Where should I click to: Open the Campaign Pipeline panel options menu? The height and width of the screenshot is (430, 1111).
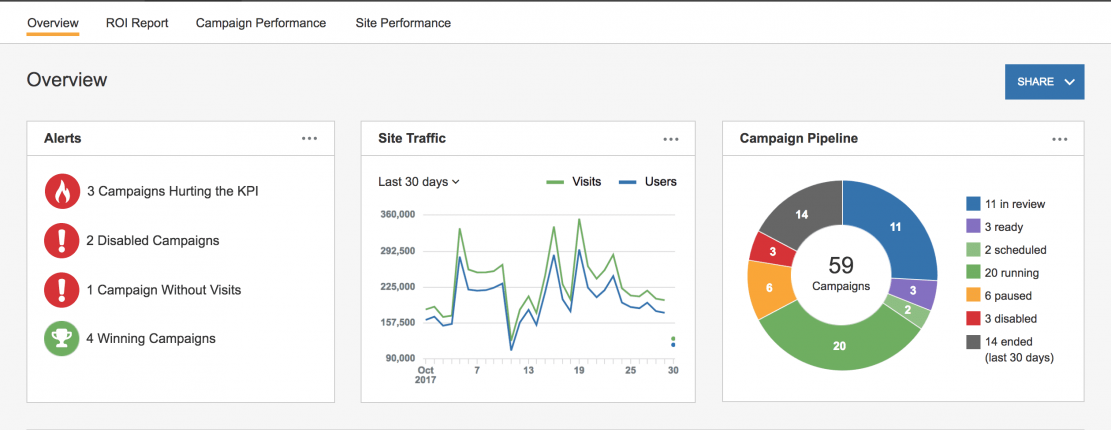[1060, 139]
